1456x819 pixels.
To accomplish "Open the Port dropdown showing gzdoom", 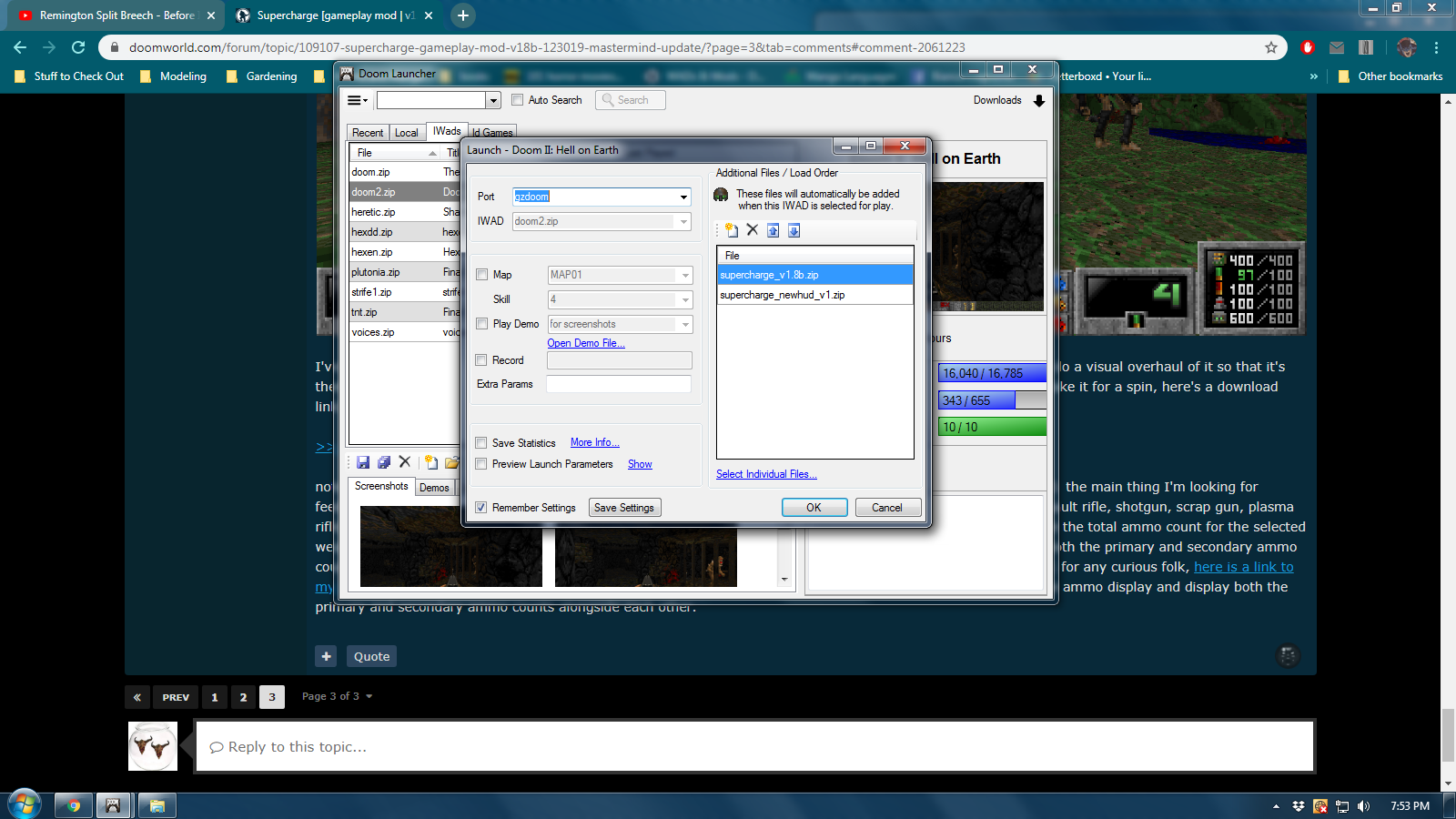I will click(x=683, y=197).
